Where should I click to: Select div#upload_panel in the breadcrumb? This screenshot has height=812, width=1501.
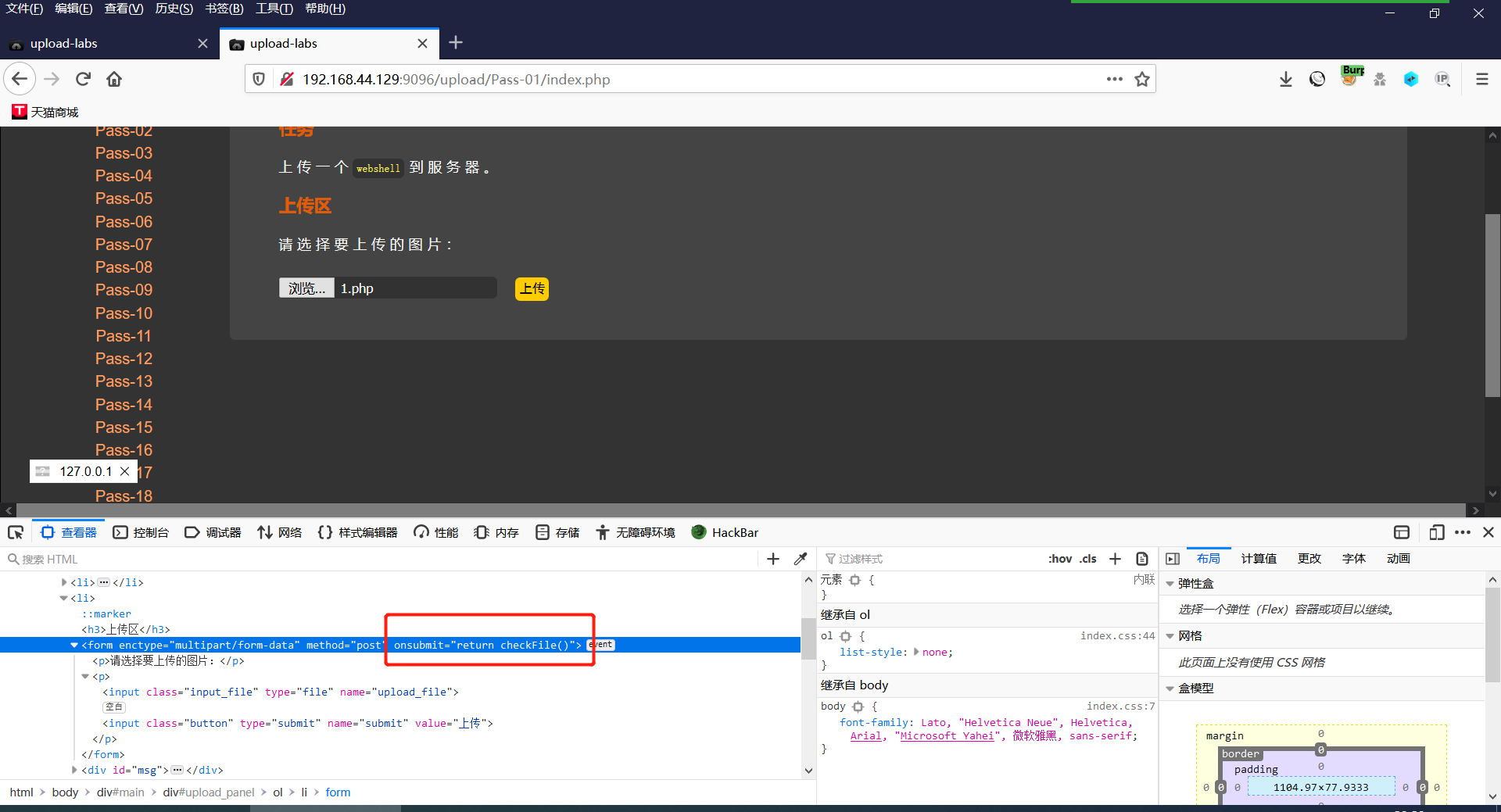coord(209,792)
